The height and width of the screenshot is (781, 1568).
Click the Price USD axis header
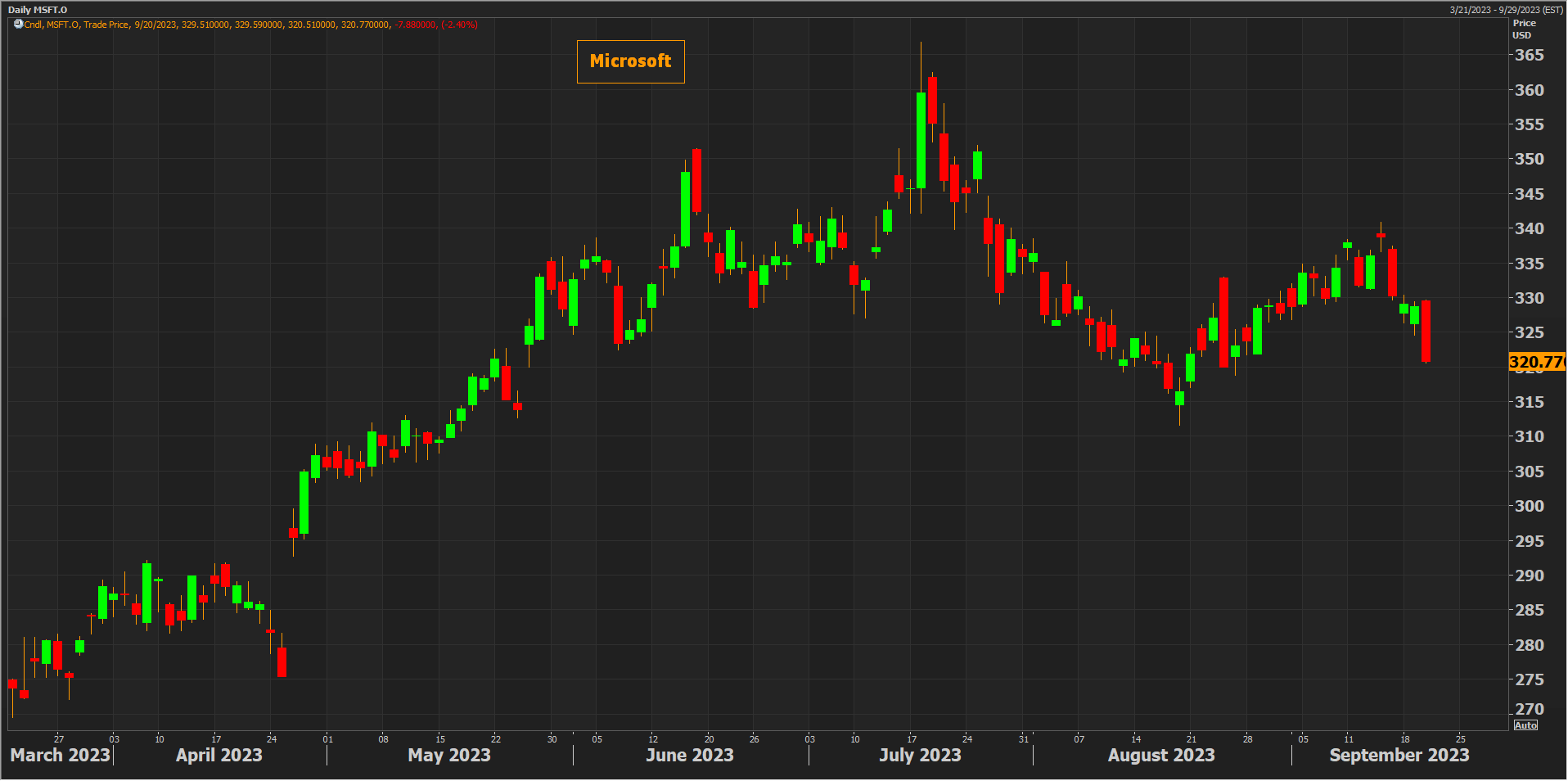tap(1523, 29)
